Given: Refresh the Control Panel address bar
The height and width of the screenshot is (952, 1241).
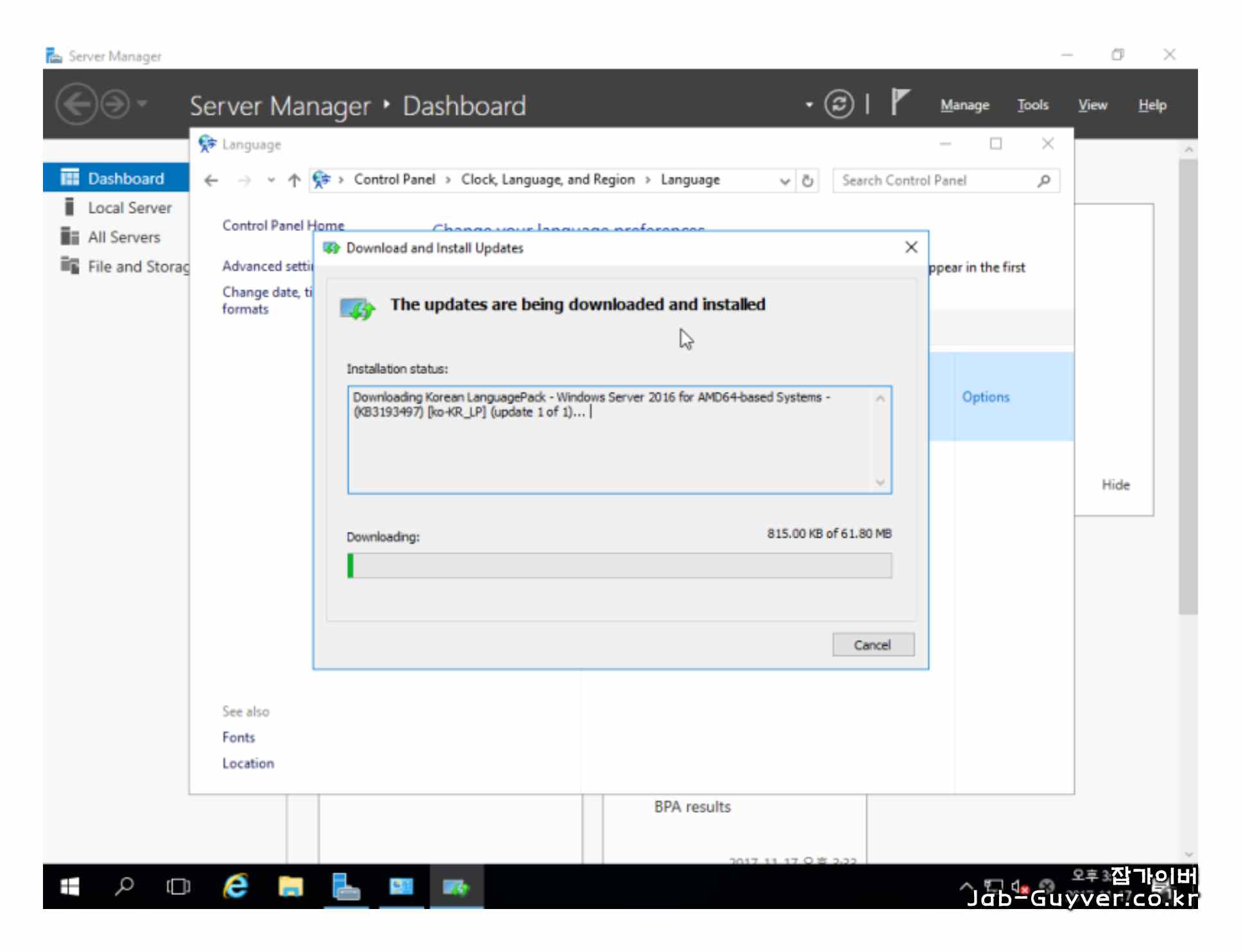Looking at the screenshot, I should tap(808, 181).
